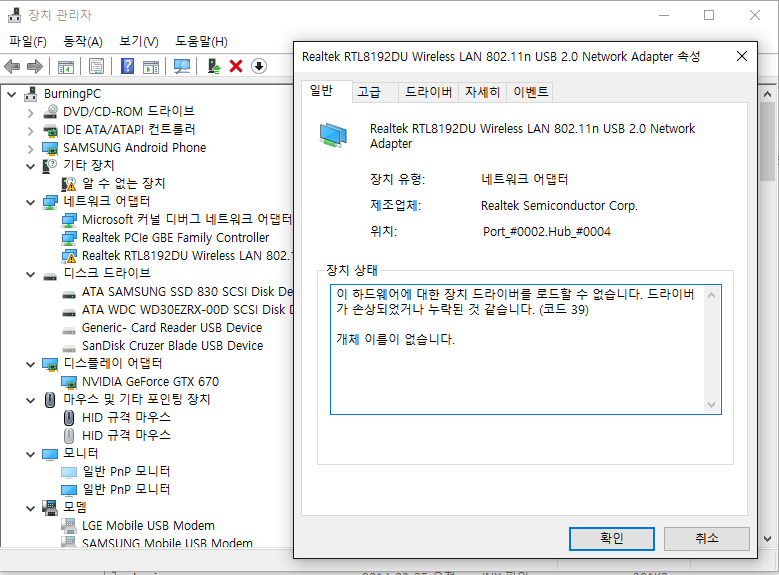The height and width of the screenshot is (575, 779).
Task: Select the second 일반 PnP 모니터 item
Action: (126, 490)
